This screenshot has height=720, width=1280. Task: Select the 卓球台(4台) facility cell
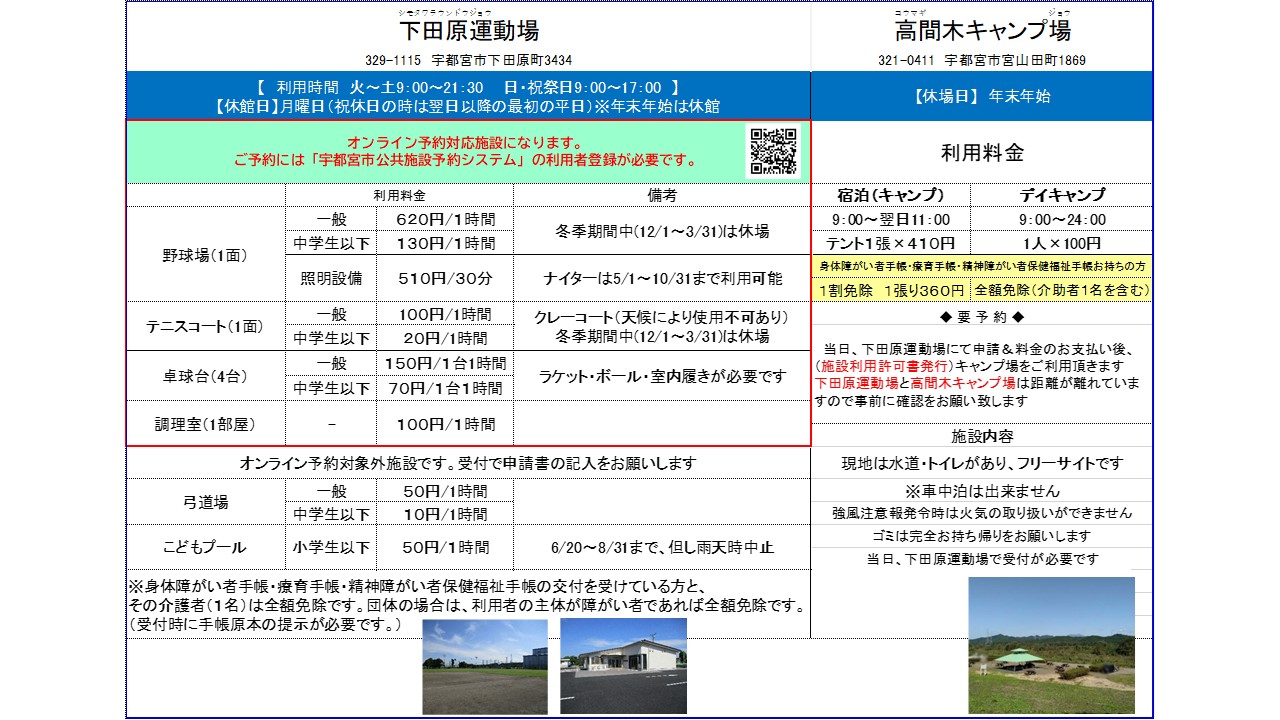click(x=206, y=376)
